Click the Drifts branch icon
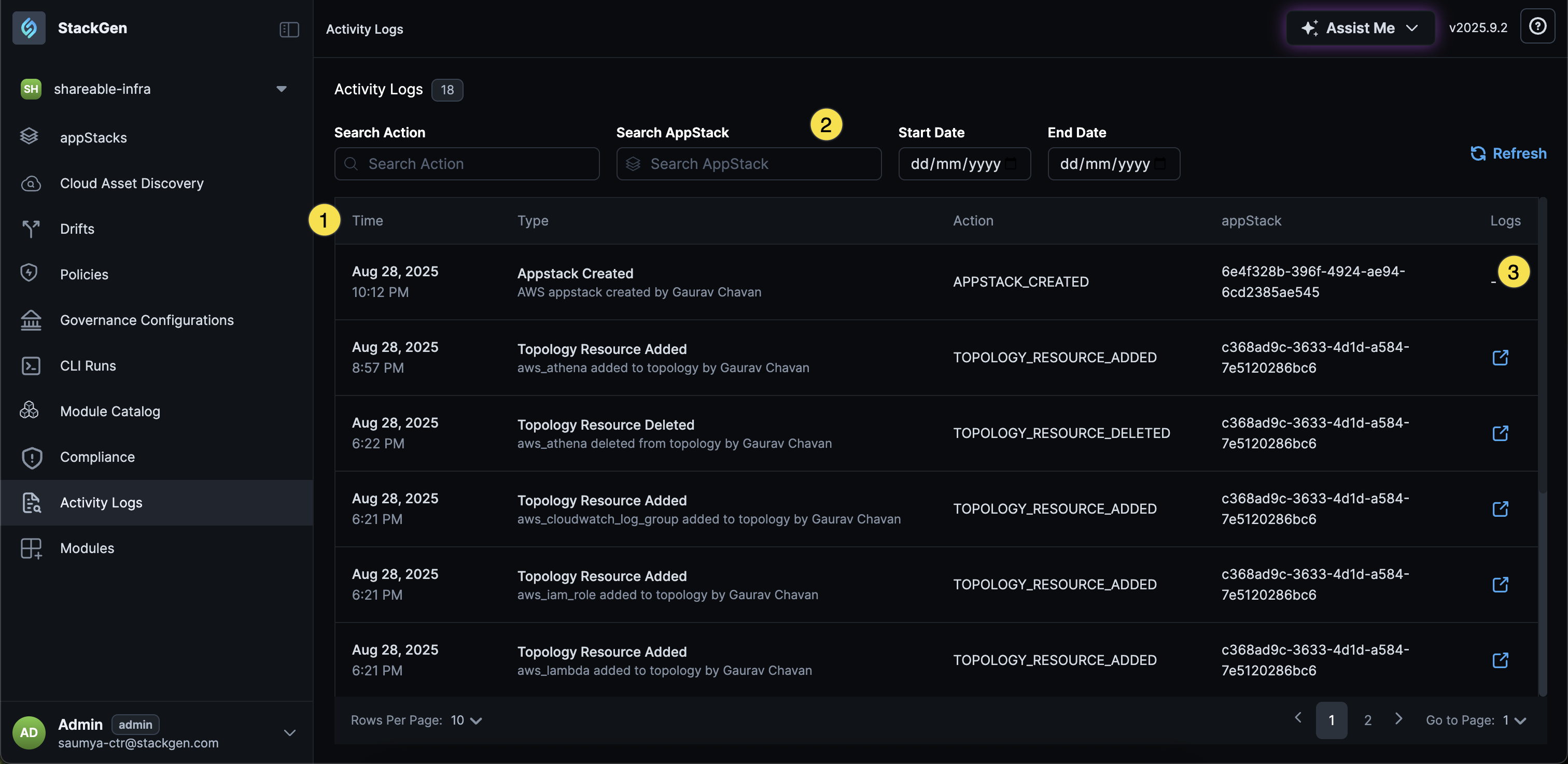 31,229
